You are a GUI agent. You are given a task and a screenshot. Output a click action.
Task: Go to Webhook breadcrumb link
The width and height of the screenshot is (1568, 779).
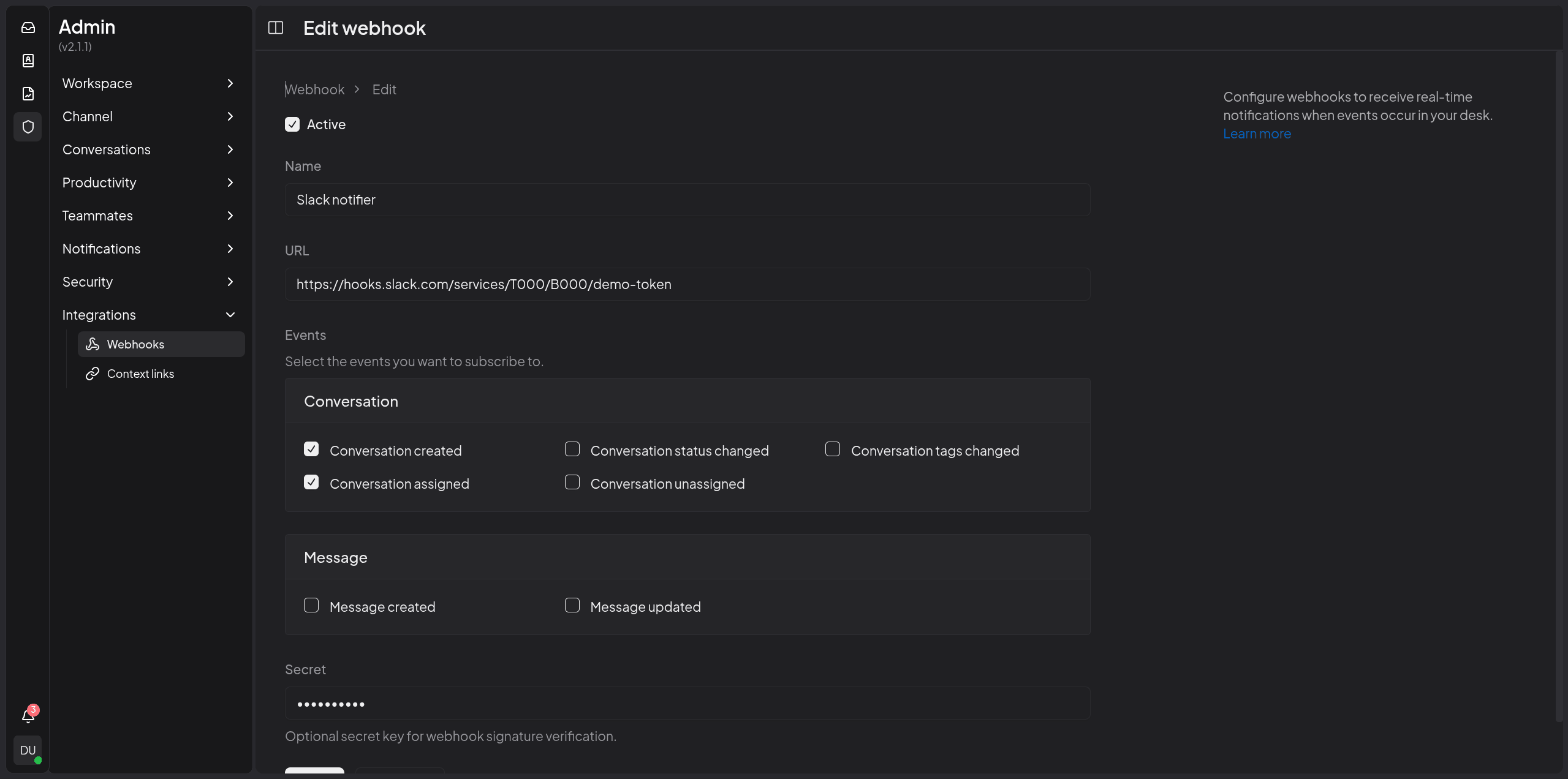(x=315, y=89)
